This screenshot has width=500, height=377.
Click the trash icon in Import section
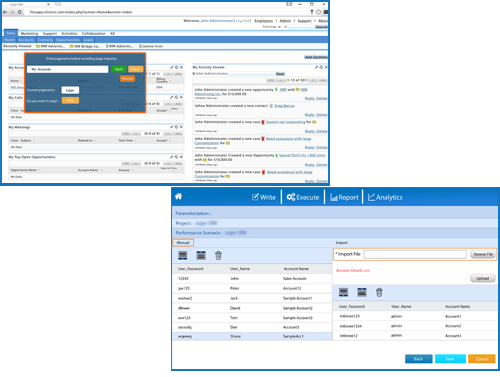point(379,293)
